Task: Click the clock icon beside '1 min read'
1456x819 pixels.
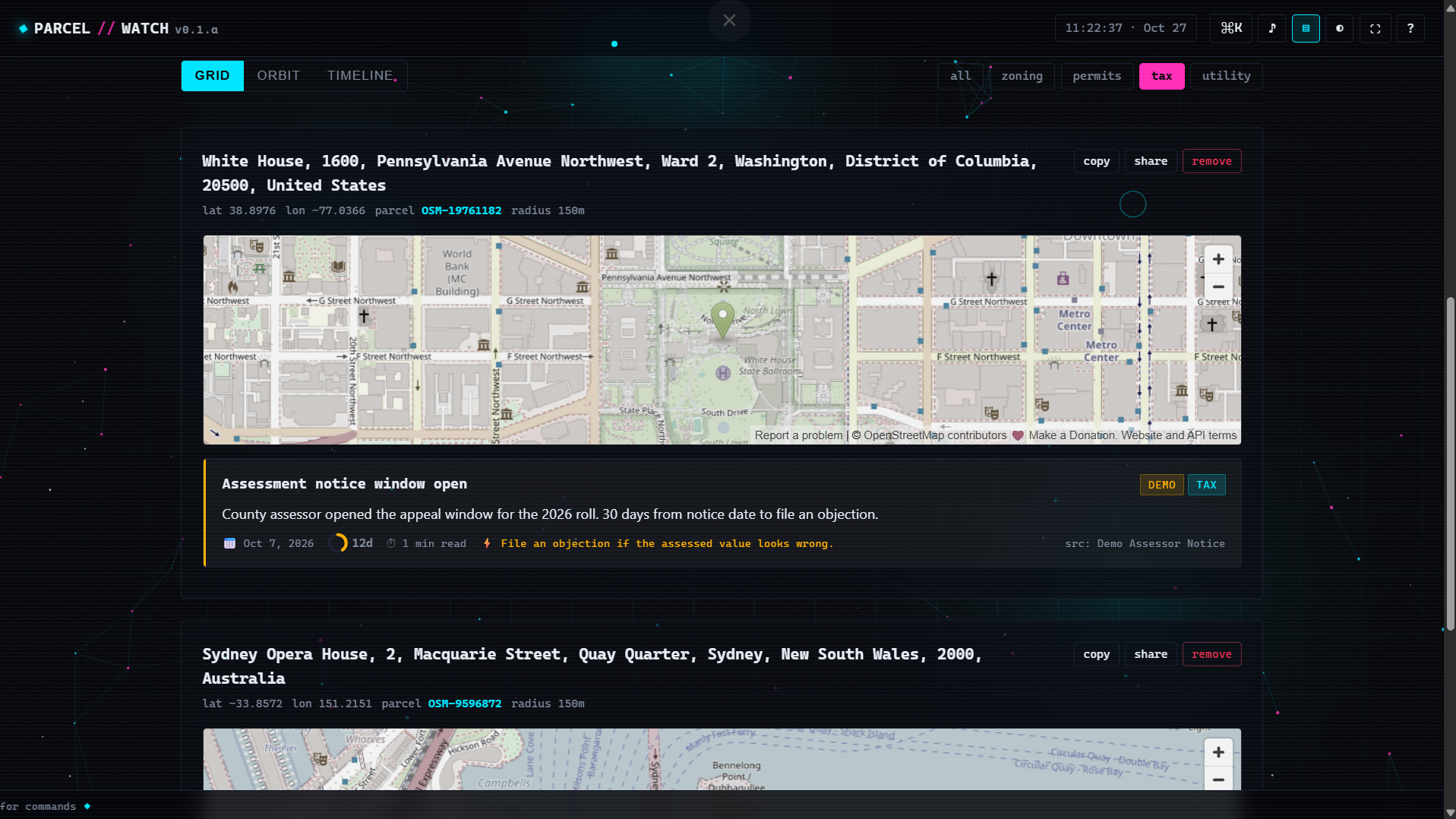Action: [x=391, y=543]
